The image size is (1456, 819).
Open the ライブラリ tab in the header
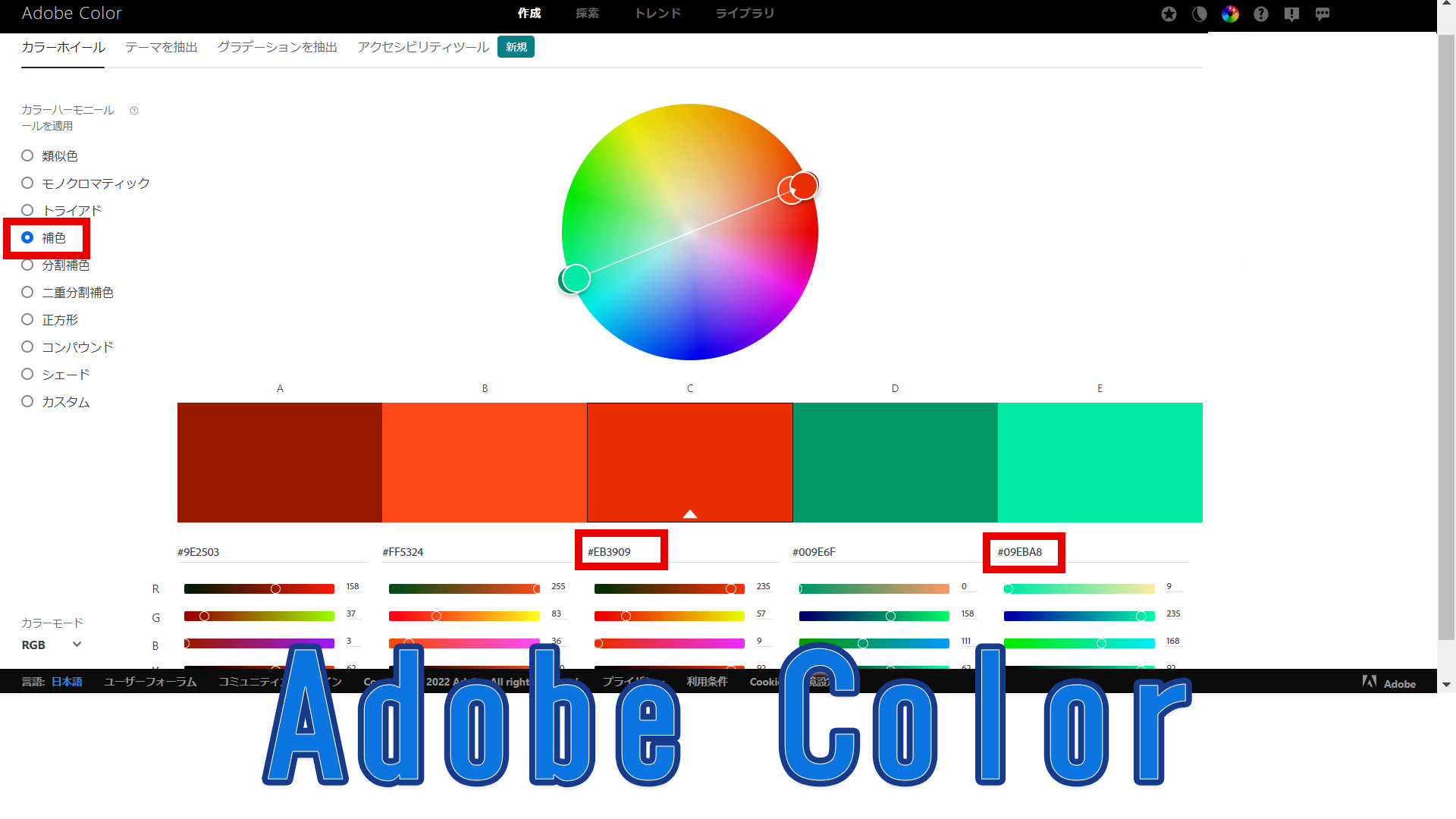[745, 14]
